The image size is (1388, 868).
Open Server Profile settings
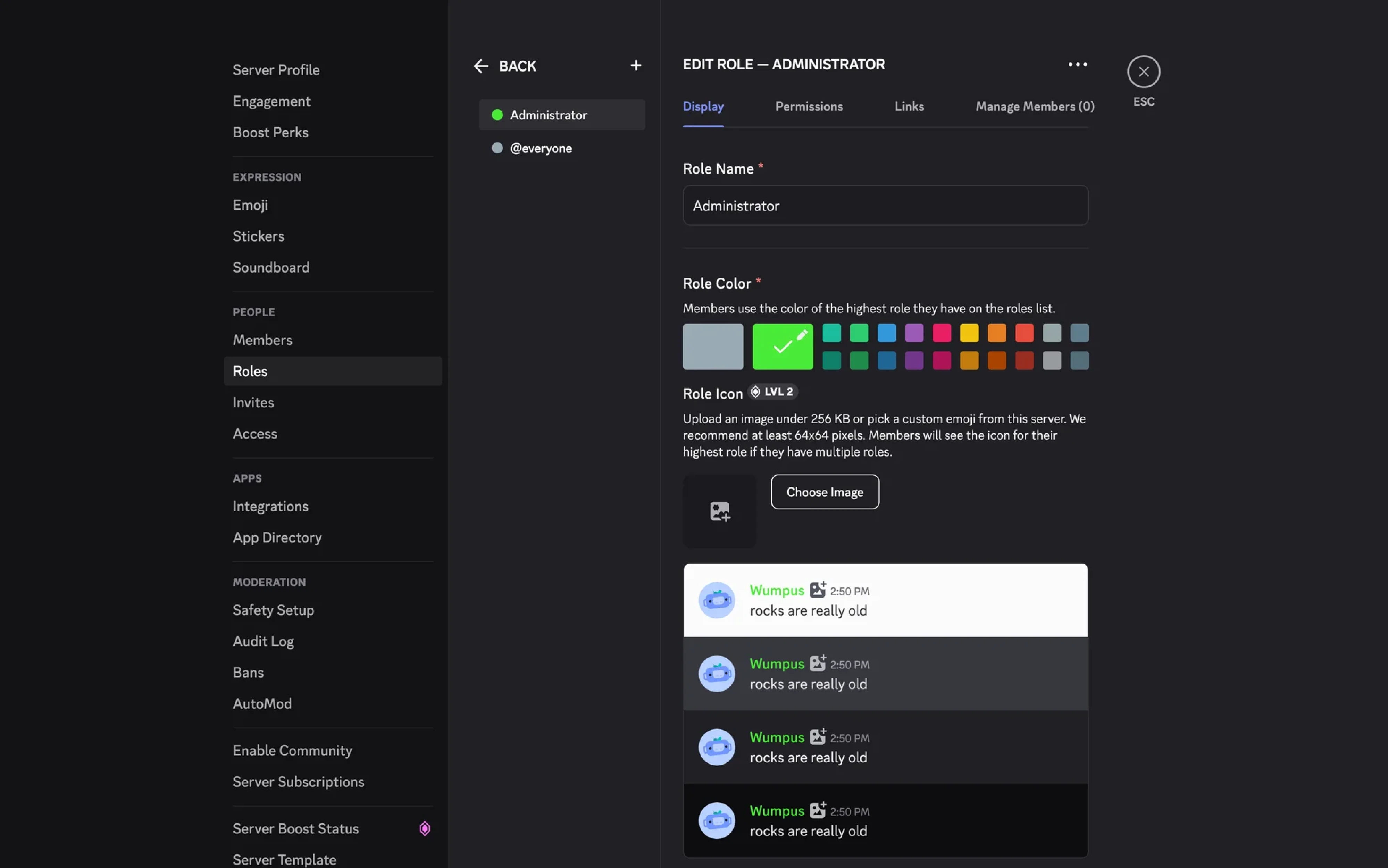tap(333, 70)
